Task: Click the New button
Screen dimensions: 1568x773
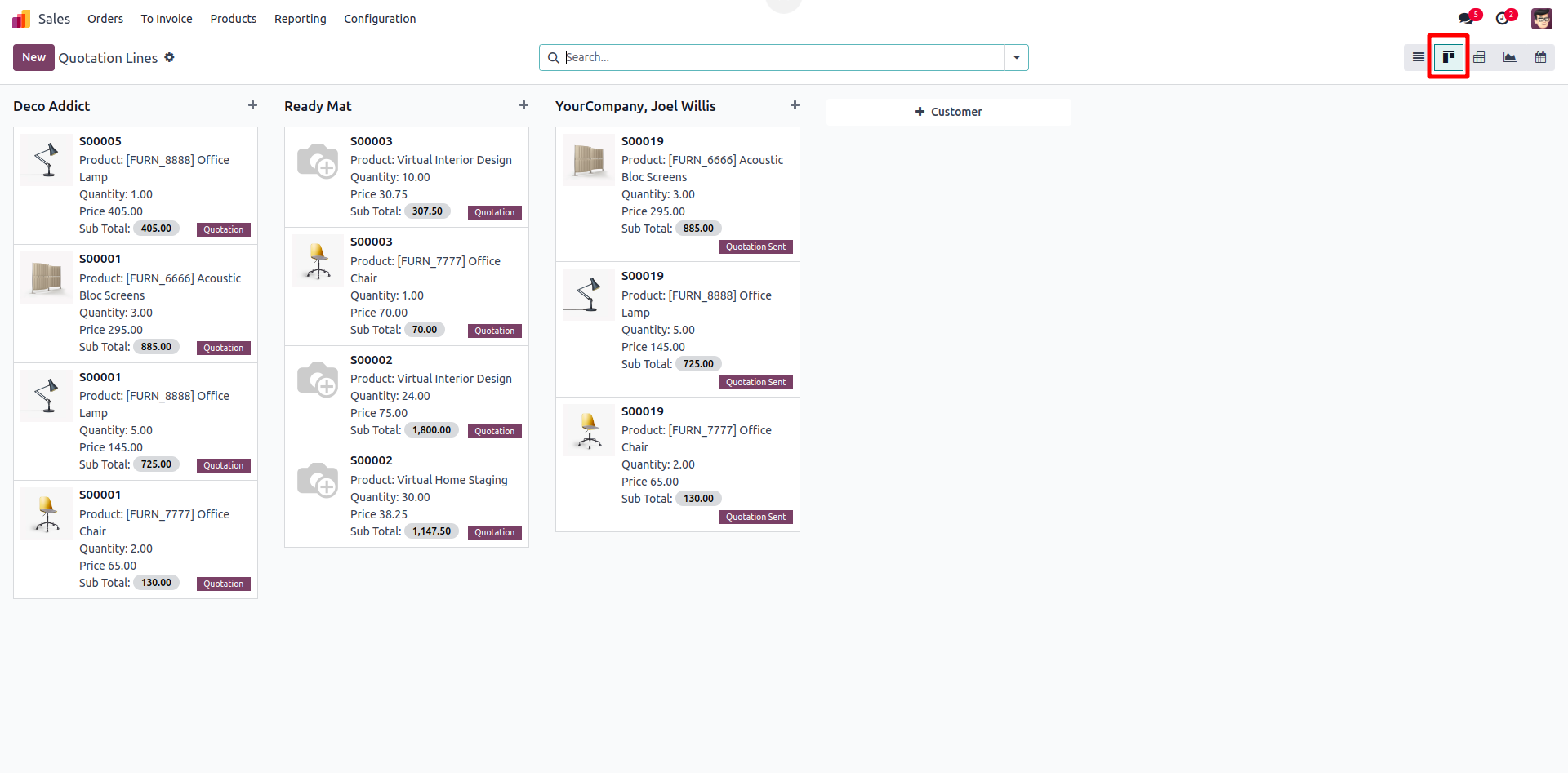Action: pos(33,57)
